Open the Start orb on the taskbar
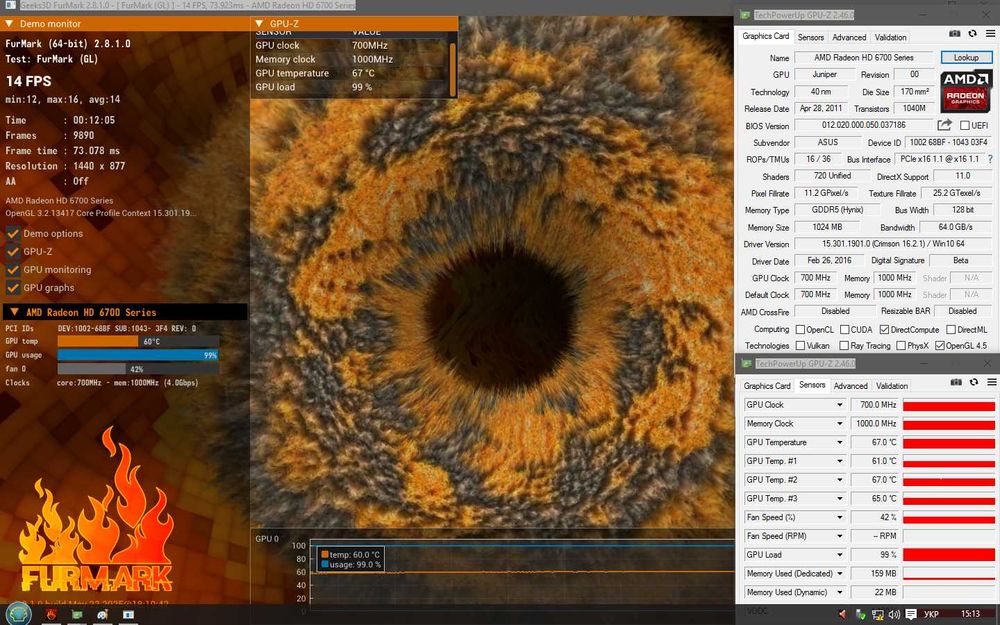Viewport: 1000px width, 625px height. point(17,614)
